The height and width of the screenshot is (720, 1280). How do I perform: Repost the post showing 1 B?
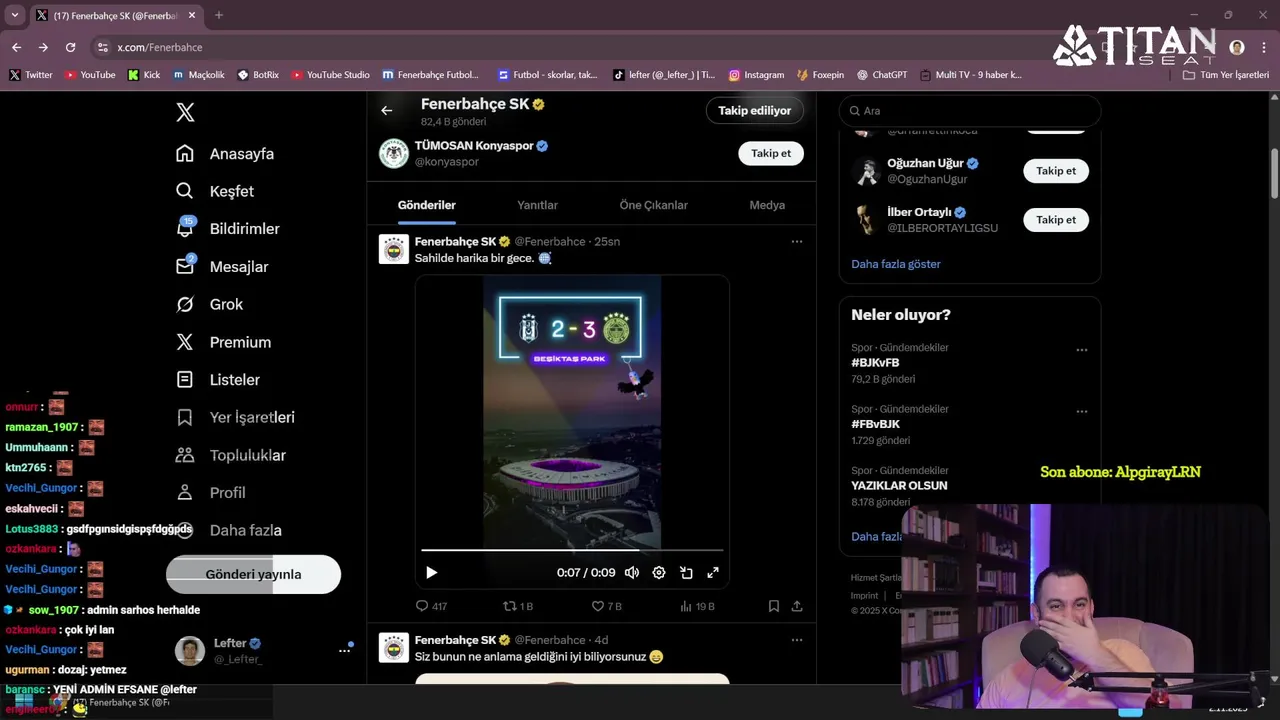(x=518, y=606)
